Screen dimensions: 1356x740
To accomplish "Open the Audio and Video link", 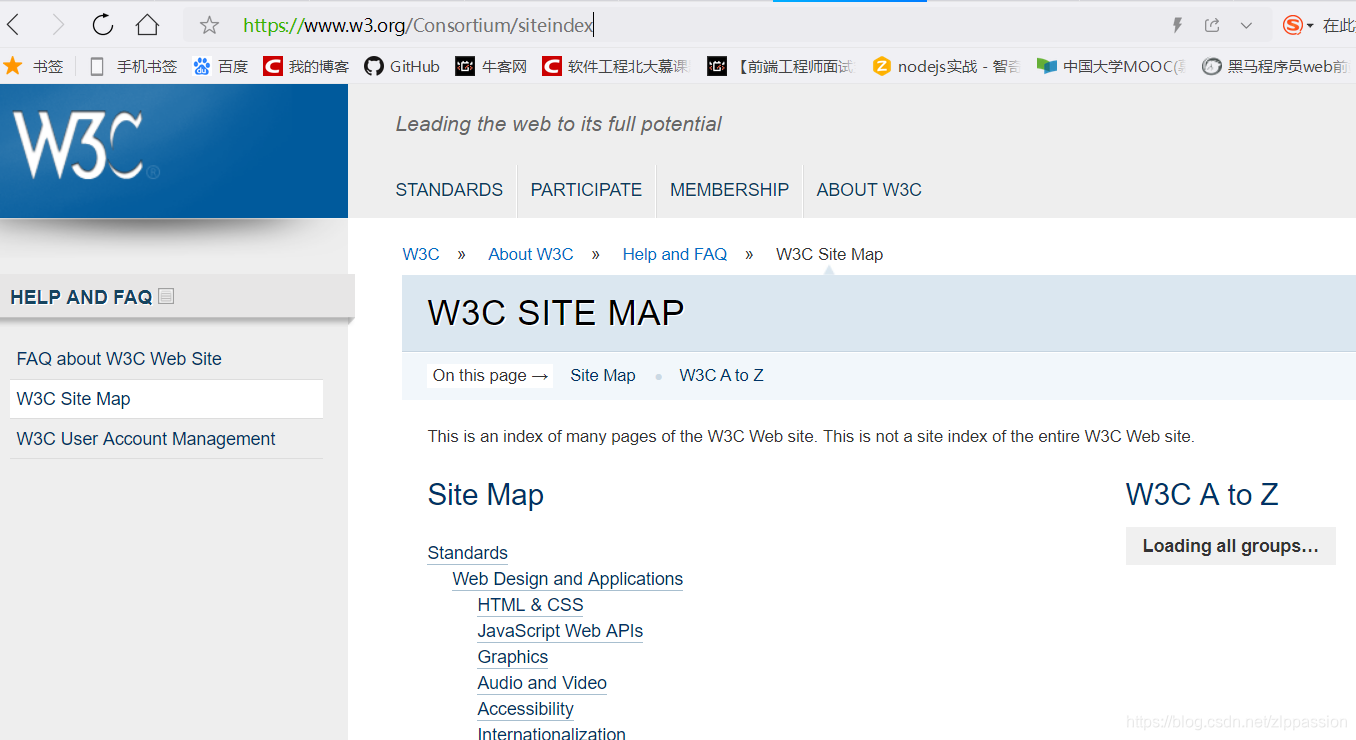I will pos(542,683).
